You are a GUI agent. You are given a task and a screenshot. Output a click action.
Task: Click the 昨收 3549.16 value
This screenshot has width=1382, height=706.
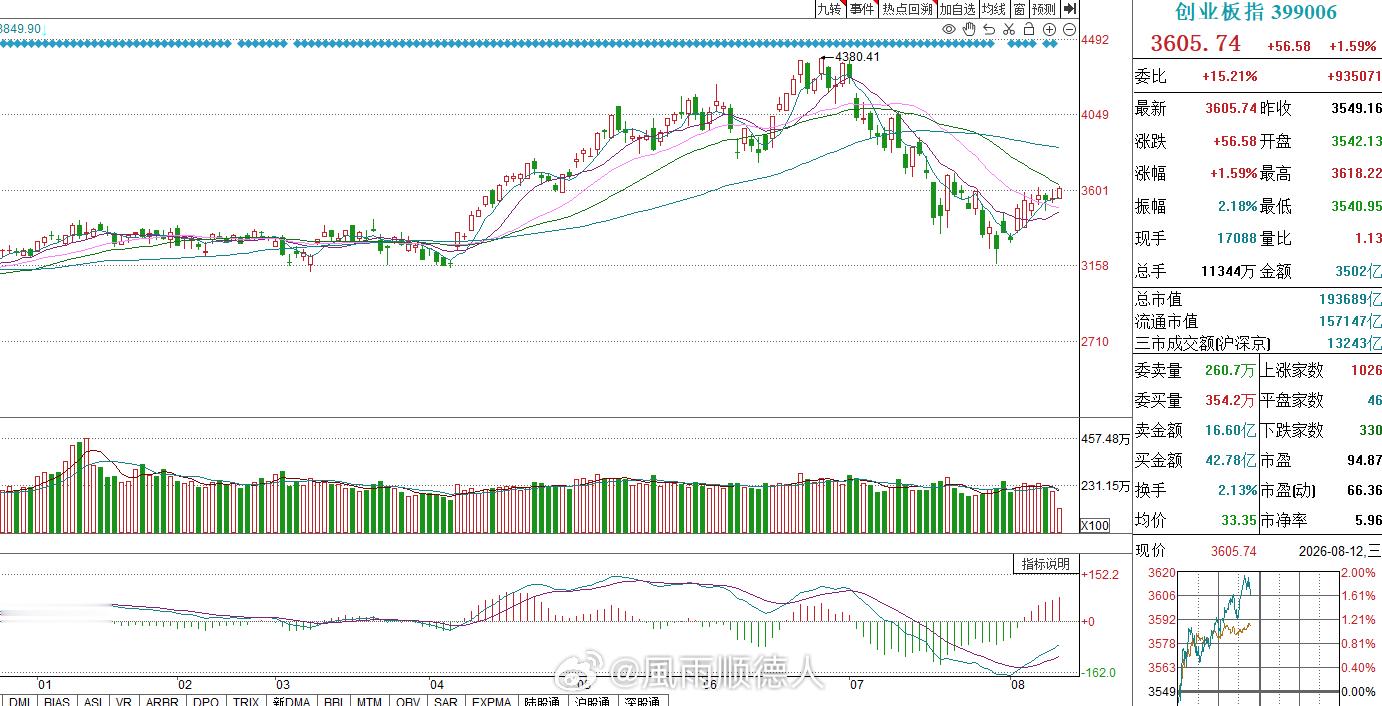1356,108
